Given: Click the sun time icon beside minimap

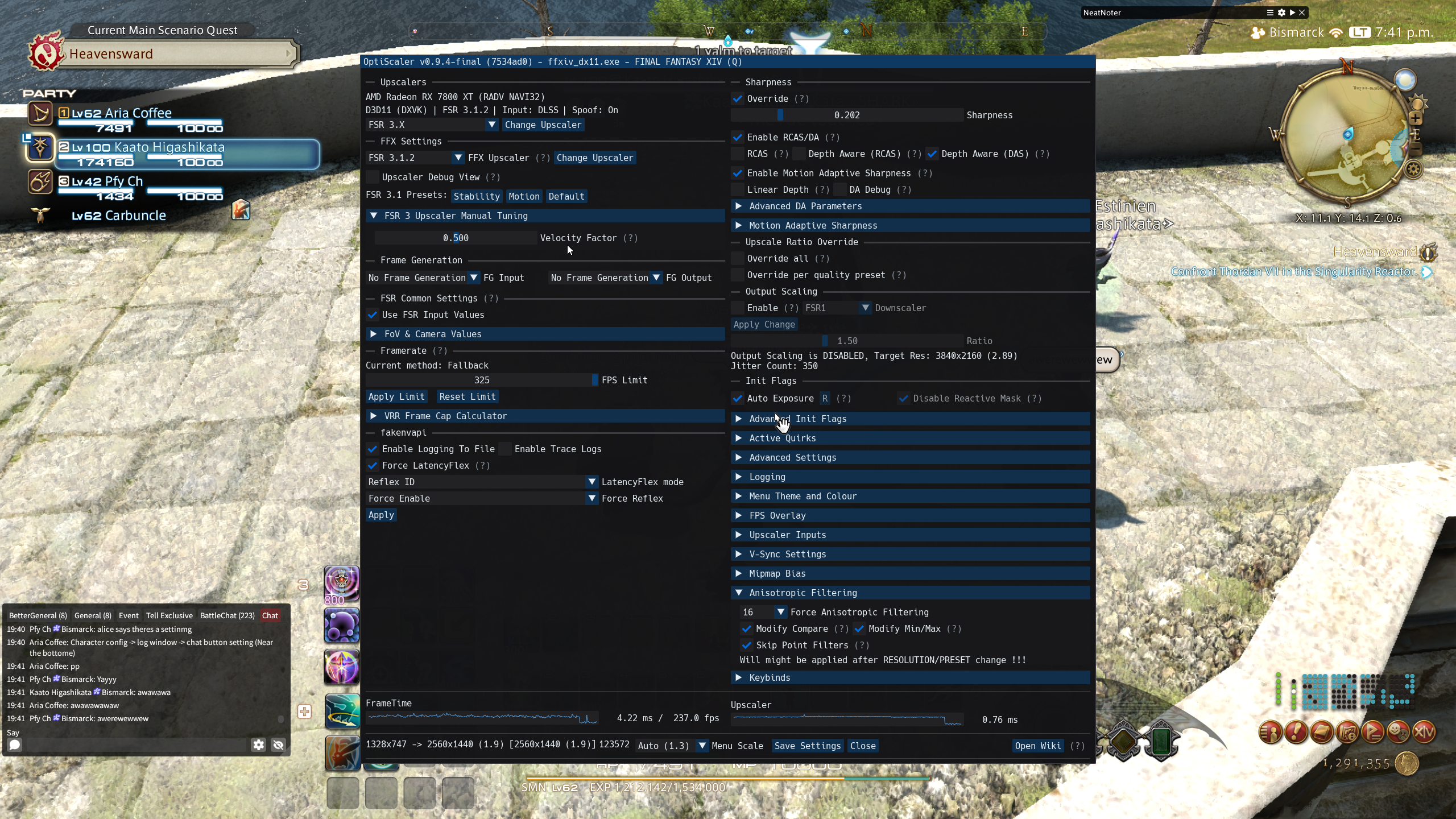Looking at the screenshot, I should point(1418,104).
